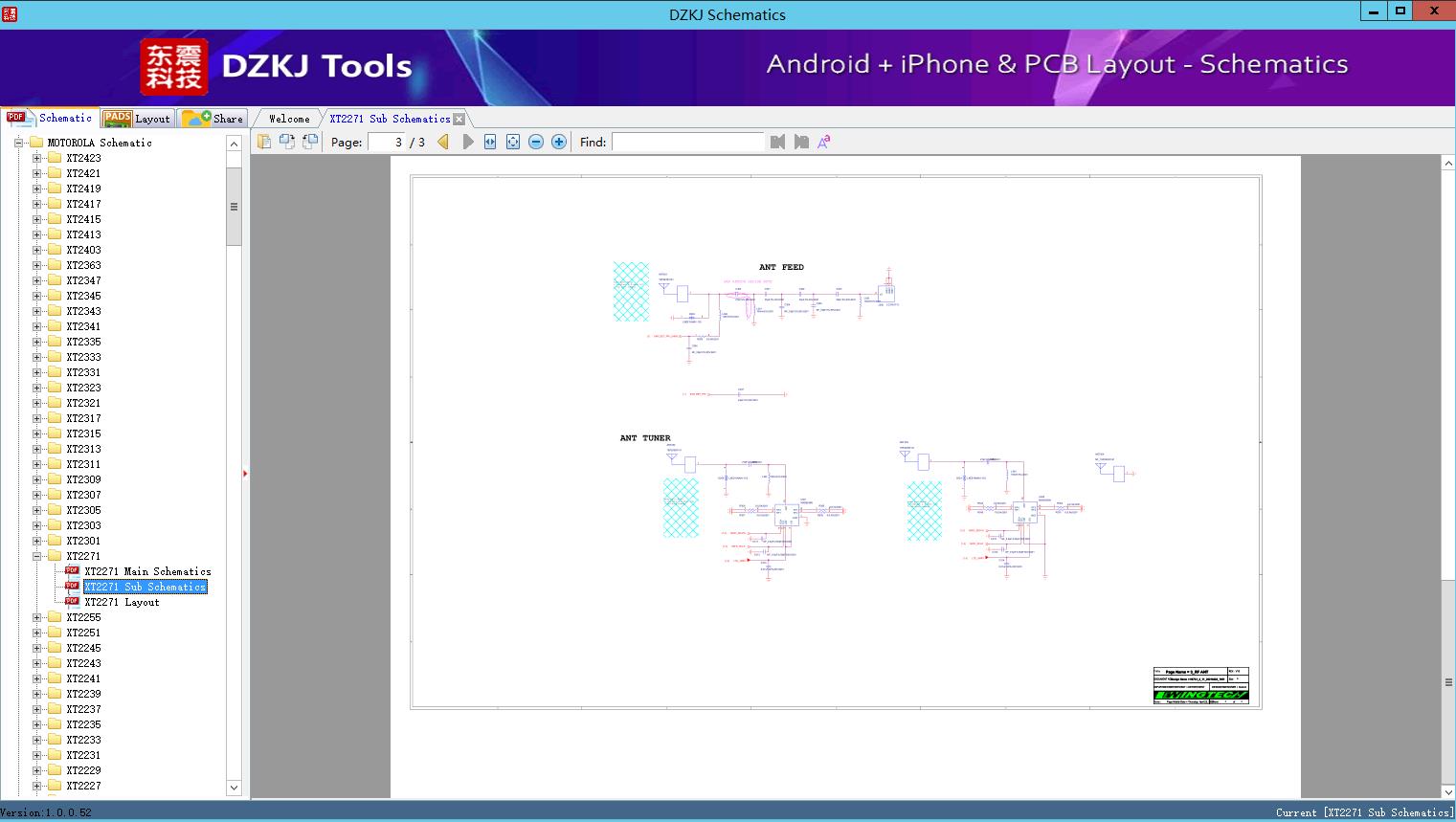Toggle match case search option icon
Screen dimensions: 1456x822
(x=823, y=142)
